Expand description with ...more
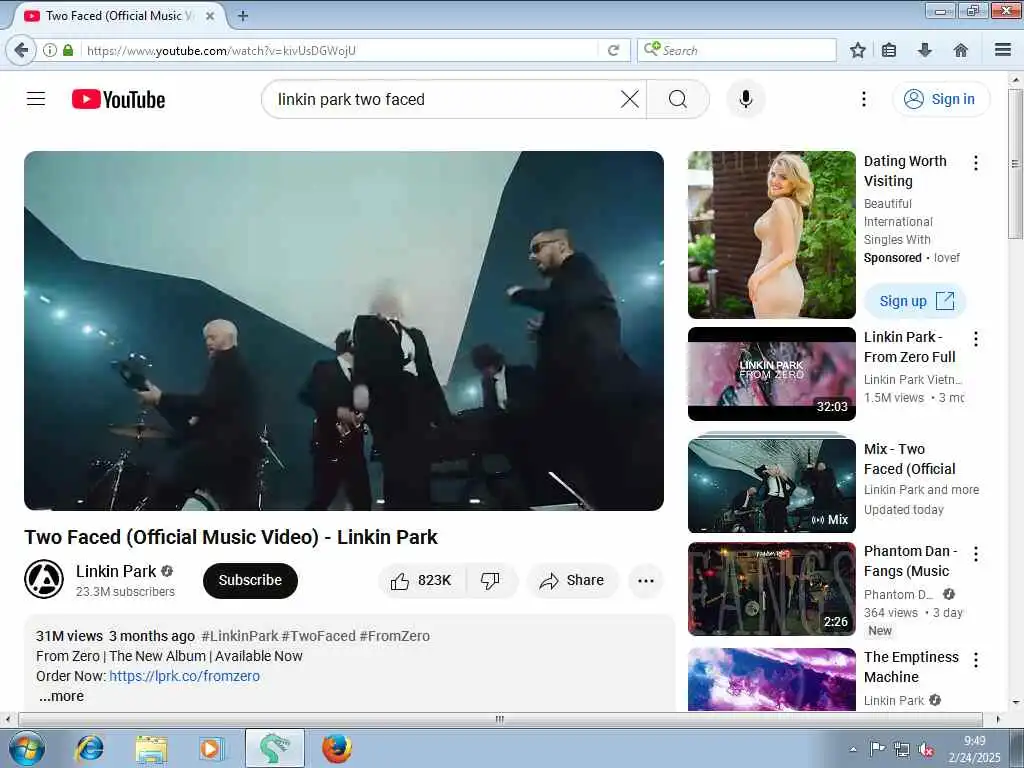The width and height of the screenshot is (1024, 768). click(61, 696)
